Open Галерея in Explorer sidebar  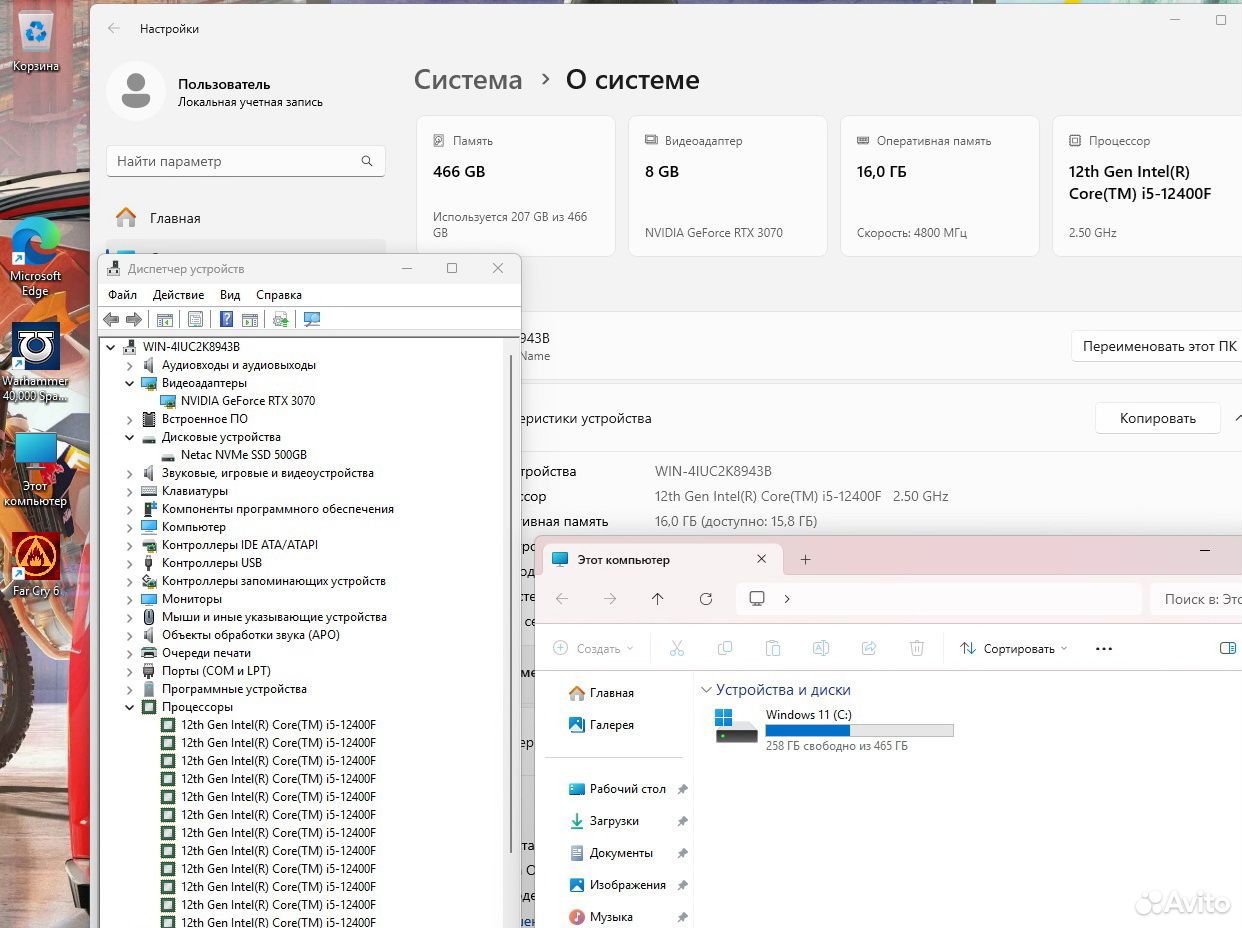[611, 725]
